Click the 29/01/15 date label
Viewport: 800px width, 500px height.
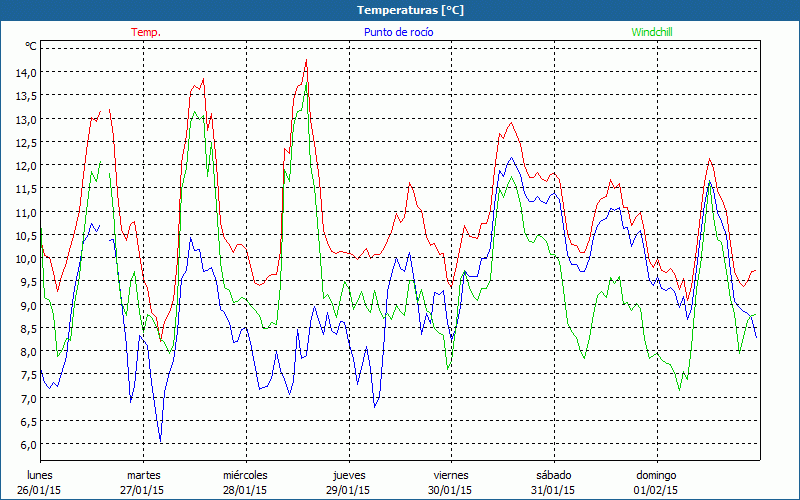(x=349, y=490)
